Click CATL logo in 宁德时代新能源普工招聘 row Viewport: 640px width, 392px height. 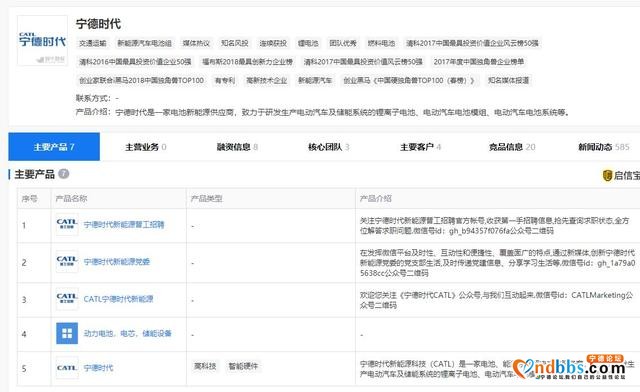[x=67, y=224]
